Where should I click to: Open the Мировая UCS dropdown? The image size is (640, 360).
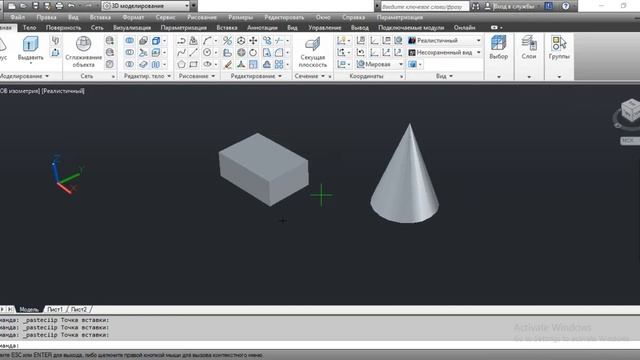pos(380,64)
